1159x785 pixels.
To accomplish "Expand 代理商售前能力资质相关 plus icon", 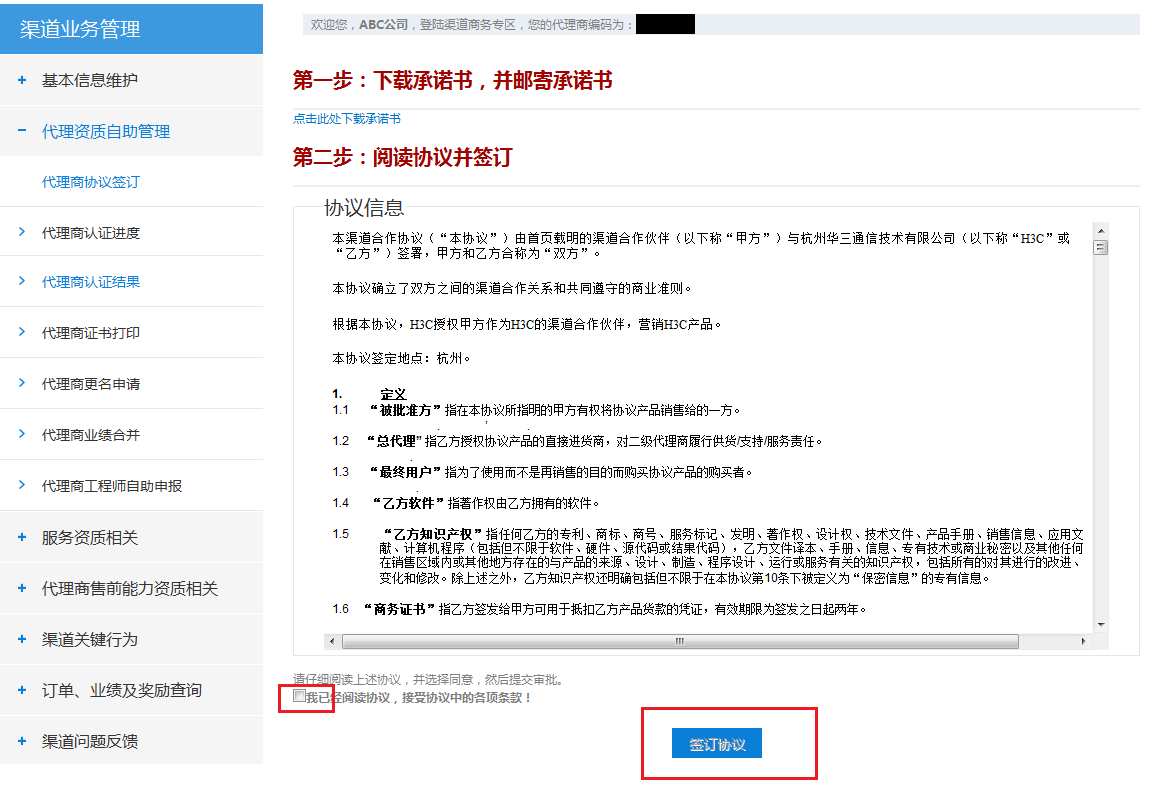I will coord(22,588).
